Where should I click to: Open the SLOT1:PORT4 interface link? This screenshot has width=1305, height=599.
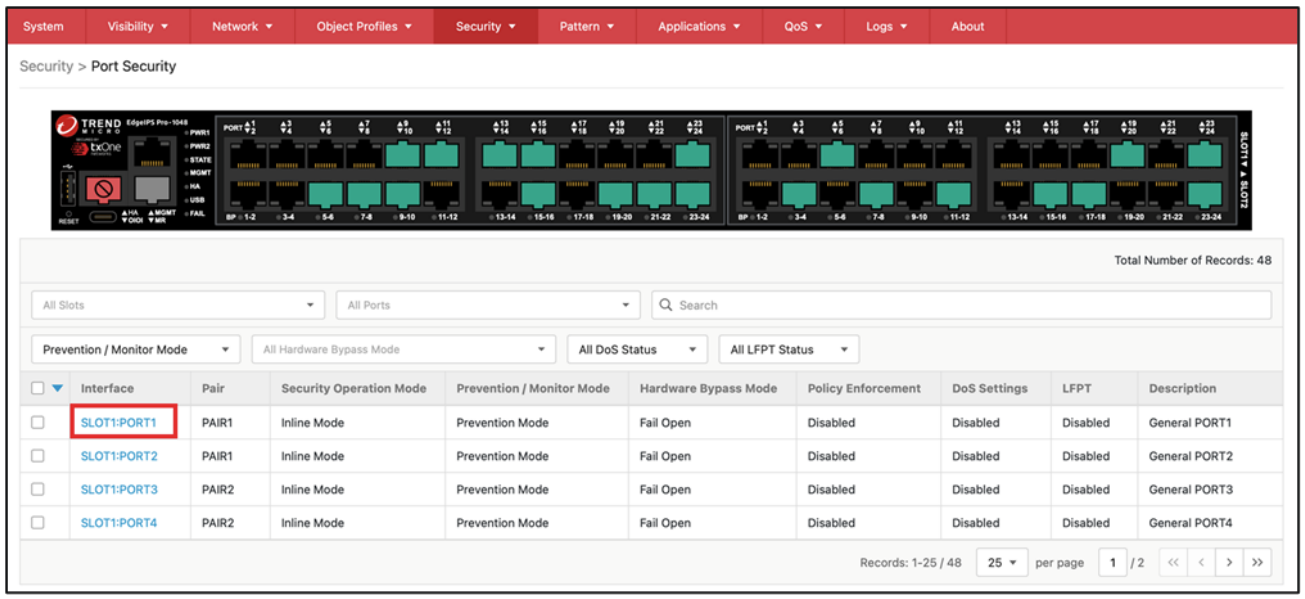pos(119,523)
